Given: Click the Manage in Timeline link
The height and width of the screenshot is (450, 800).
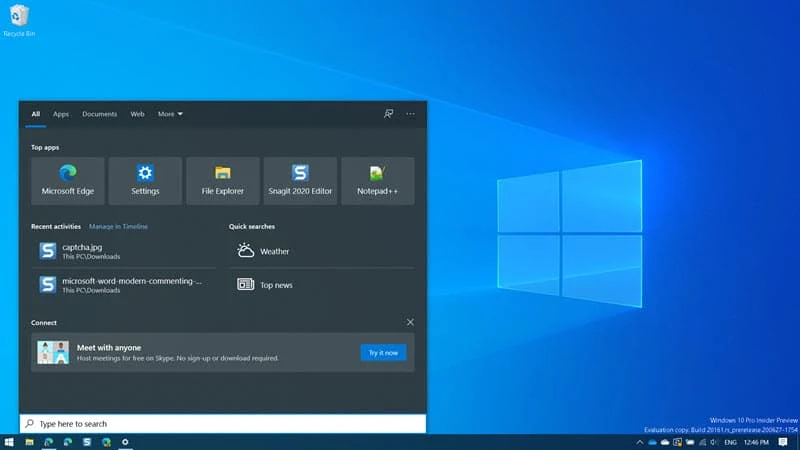Looking at the screenshot, I should coord(118,227).
